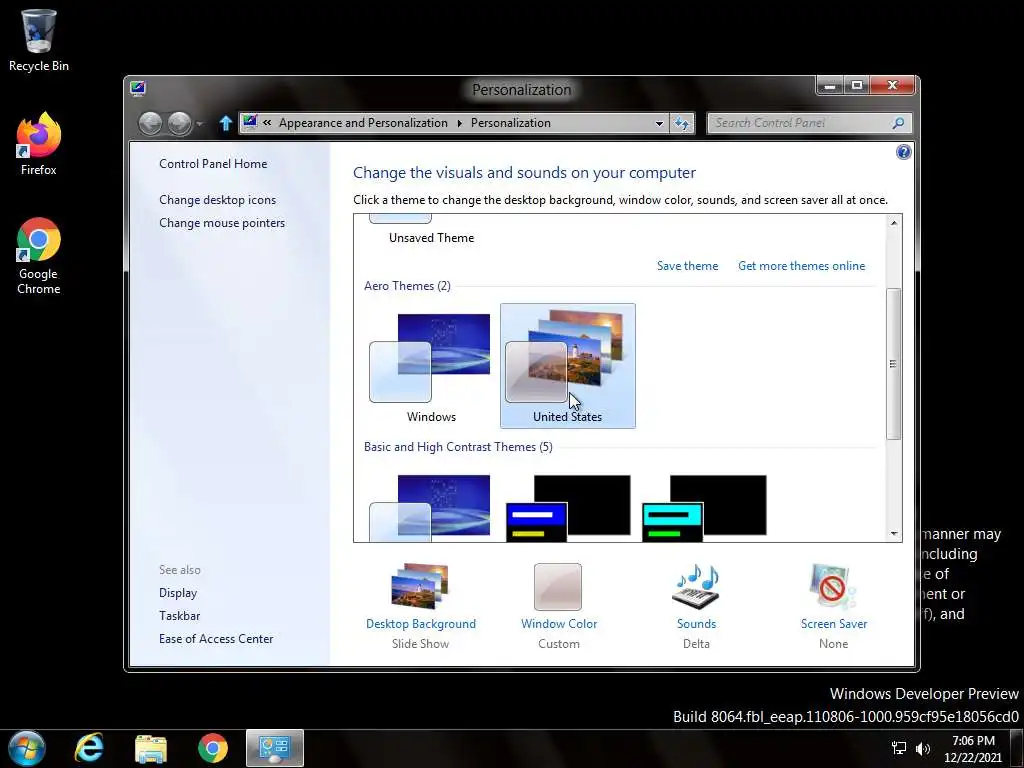Open Change mouse pointers link

pyautogui.click(x=222, y=223)
